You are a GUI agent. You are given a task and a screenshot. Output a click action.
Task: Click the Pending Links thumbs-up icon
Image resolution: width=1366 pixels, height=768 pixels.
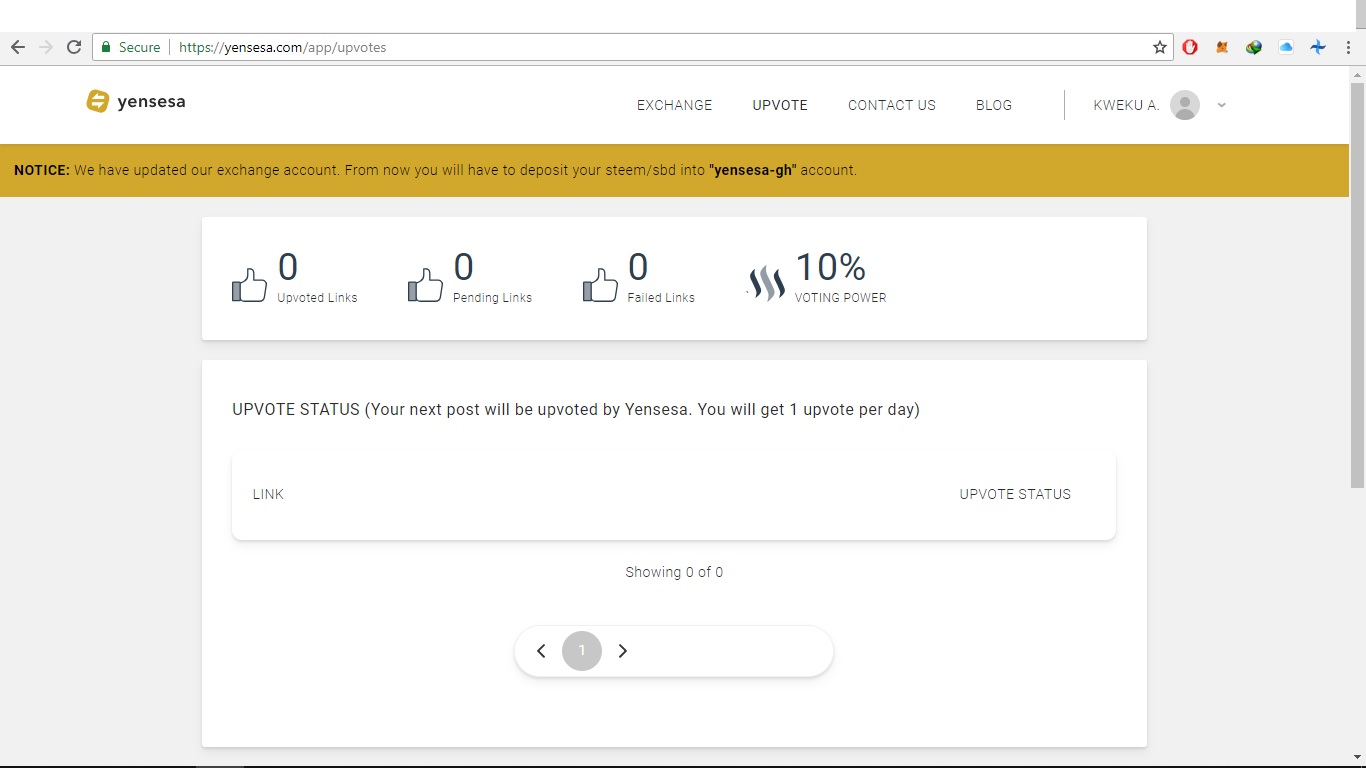pyautogui.click(x=425, y=285)
